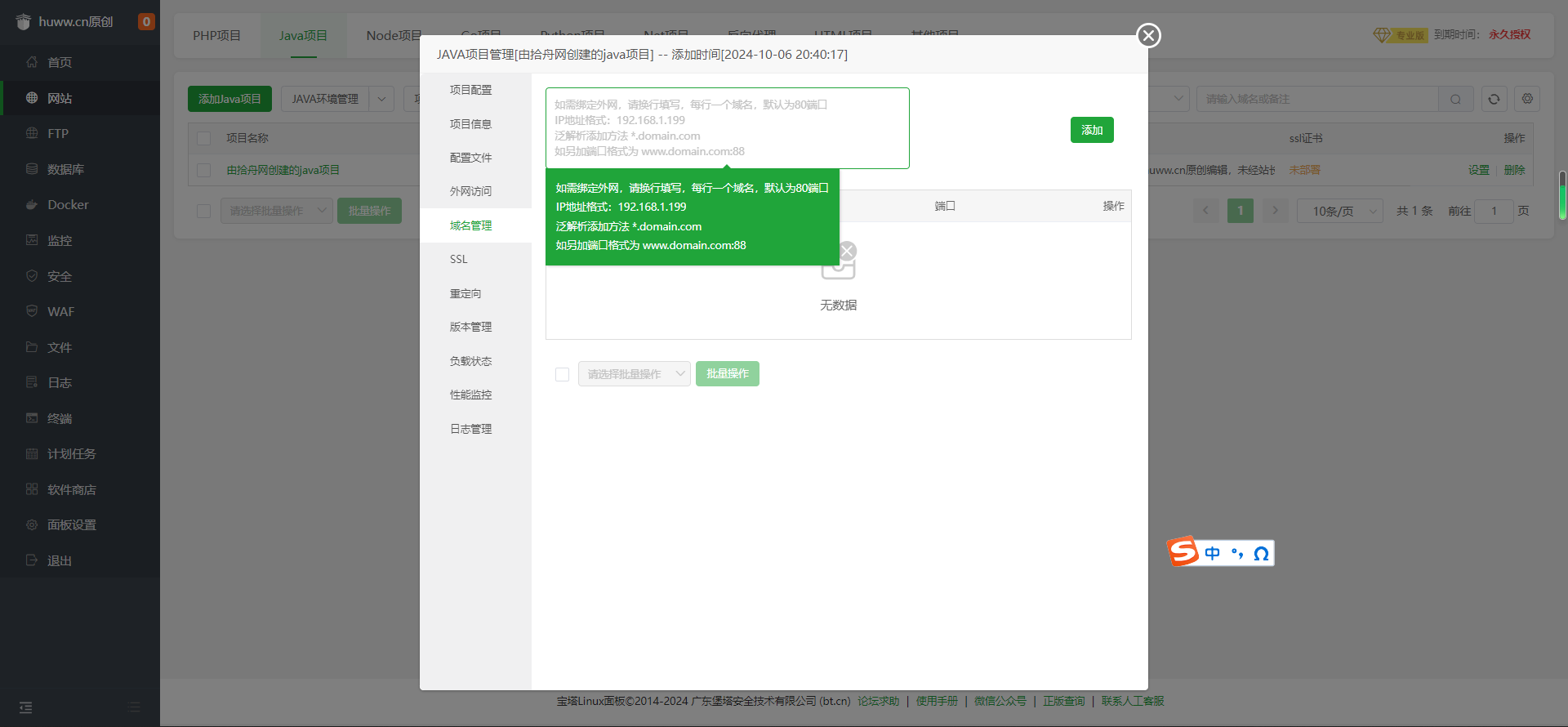Click the Sogou input method S icon

pyautogui.click(x=1183, y=552)
